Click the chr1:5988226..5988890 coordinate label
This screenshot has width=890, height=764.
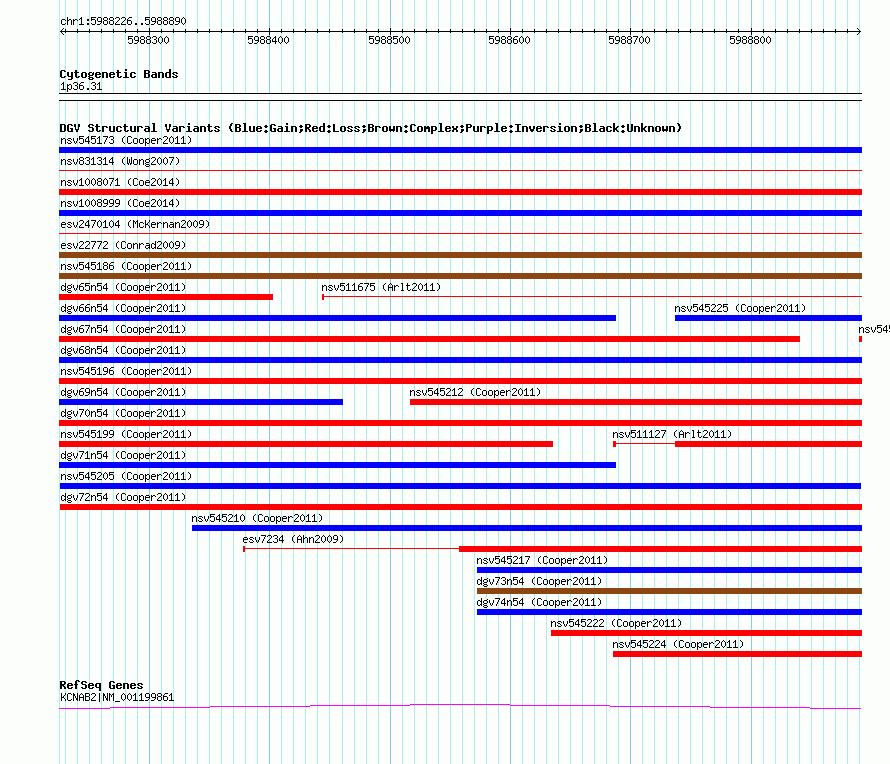(x=123, y=21)
